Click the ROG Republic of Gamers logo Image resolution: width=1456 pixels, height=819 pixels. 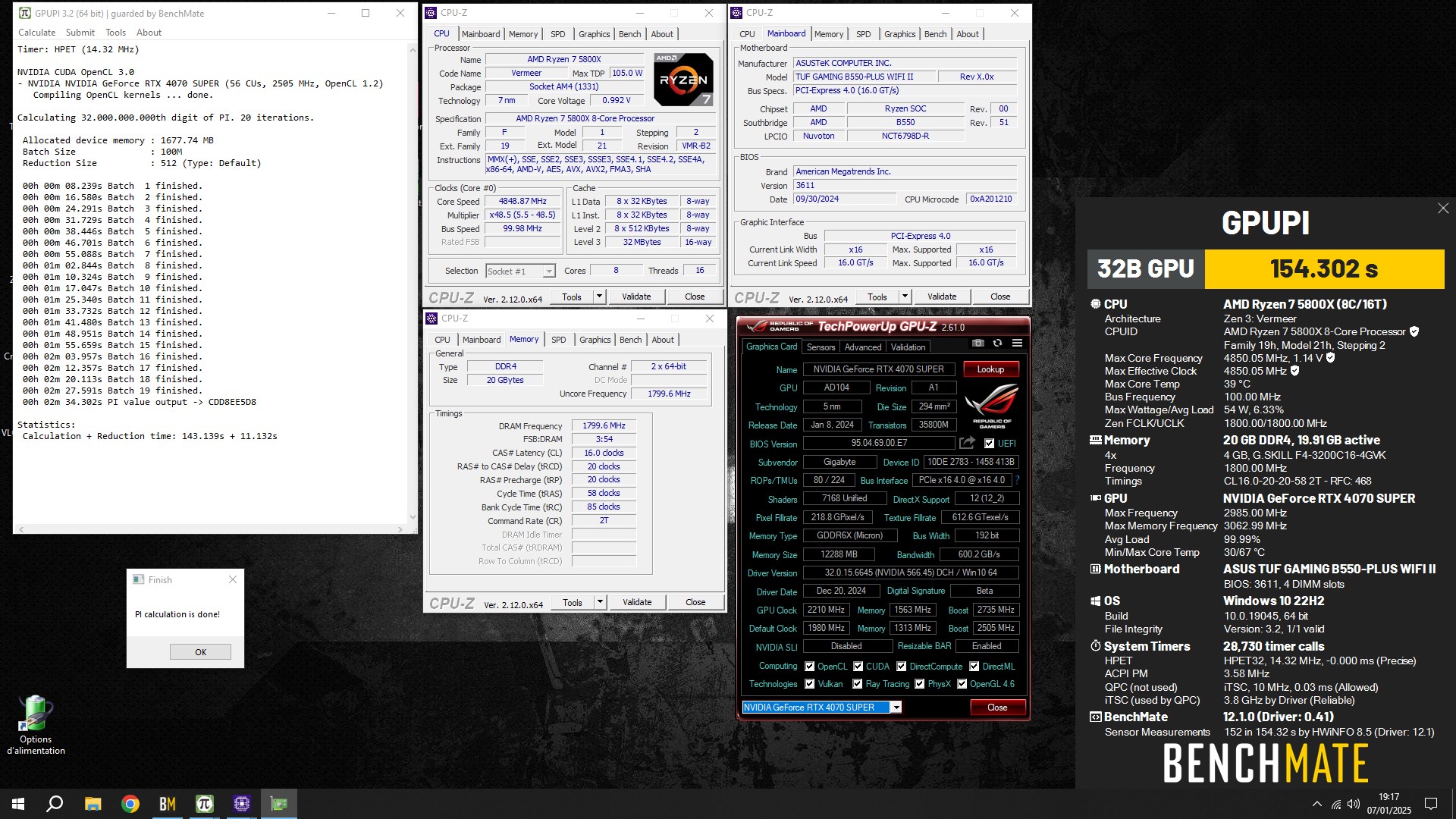pos(992,406)
